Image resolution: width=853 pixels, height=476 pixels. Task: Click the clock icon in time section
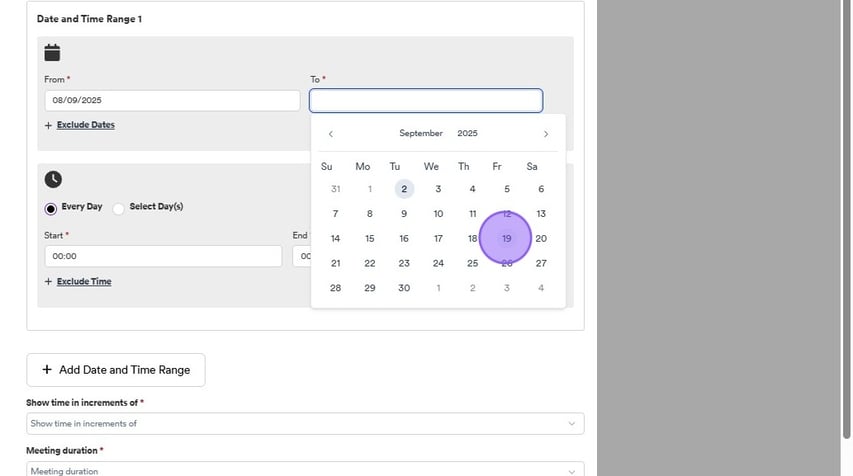[x=53, y=179]
